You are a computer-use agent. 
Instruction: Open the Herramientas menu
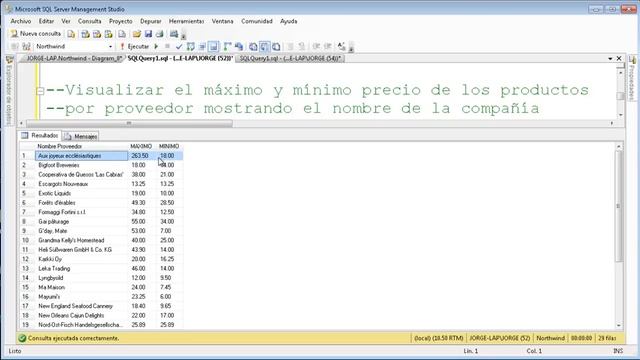point(186,21)
